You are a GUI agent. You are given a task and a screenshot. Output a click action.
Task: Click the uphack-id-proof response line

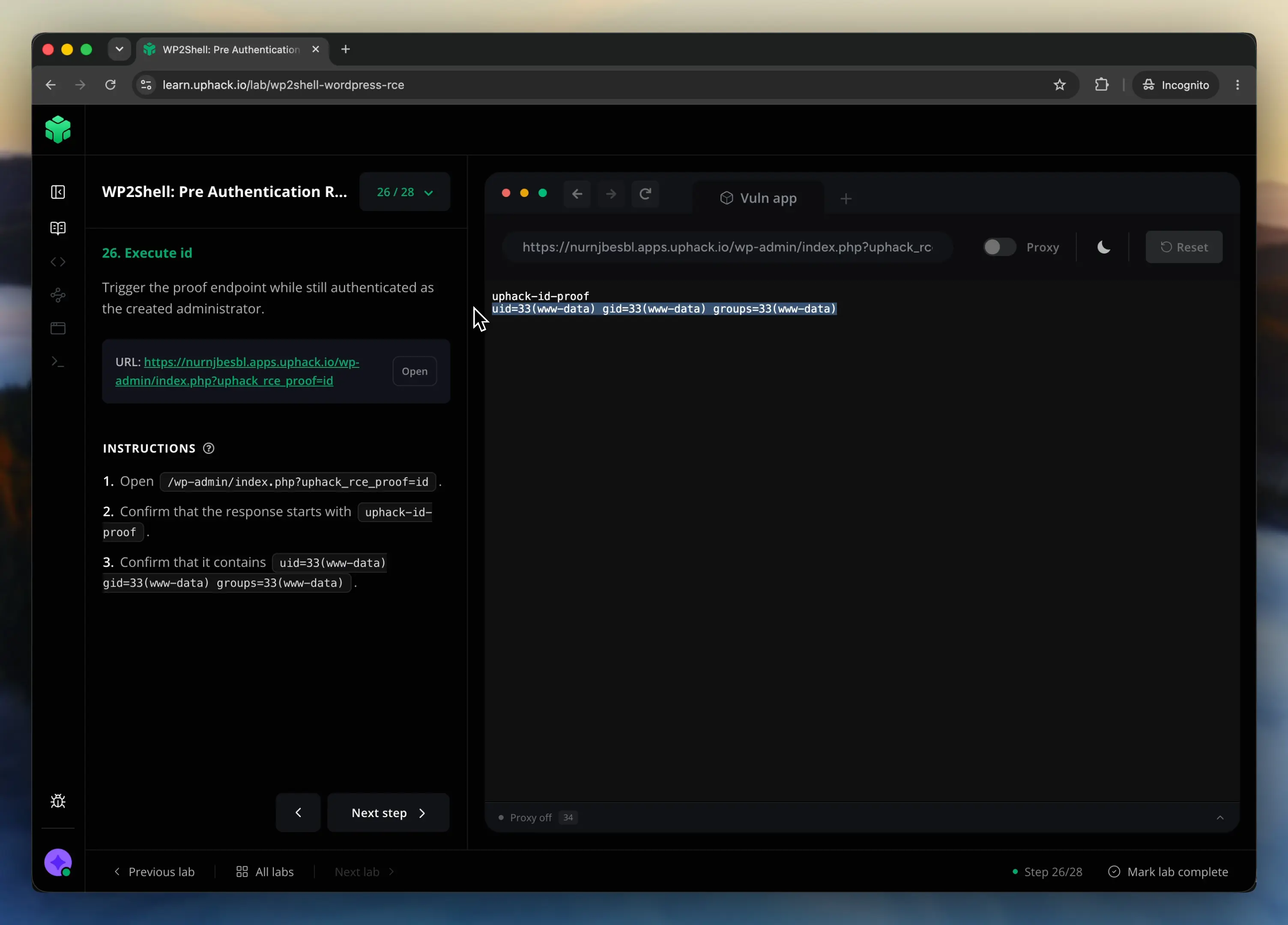(541, 296)
